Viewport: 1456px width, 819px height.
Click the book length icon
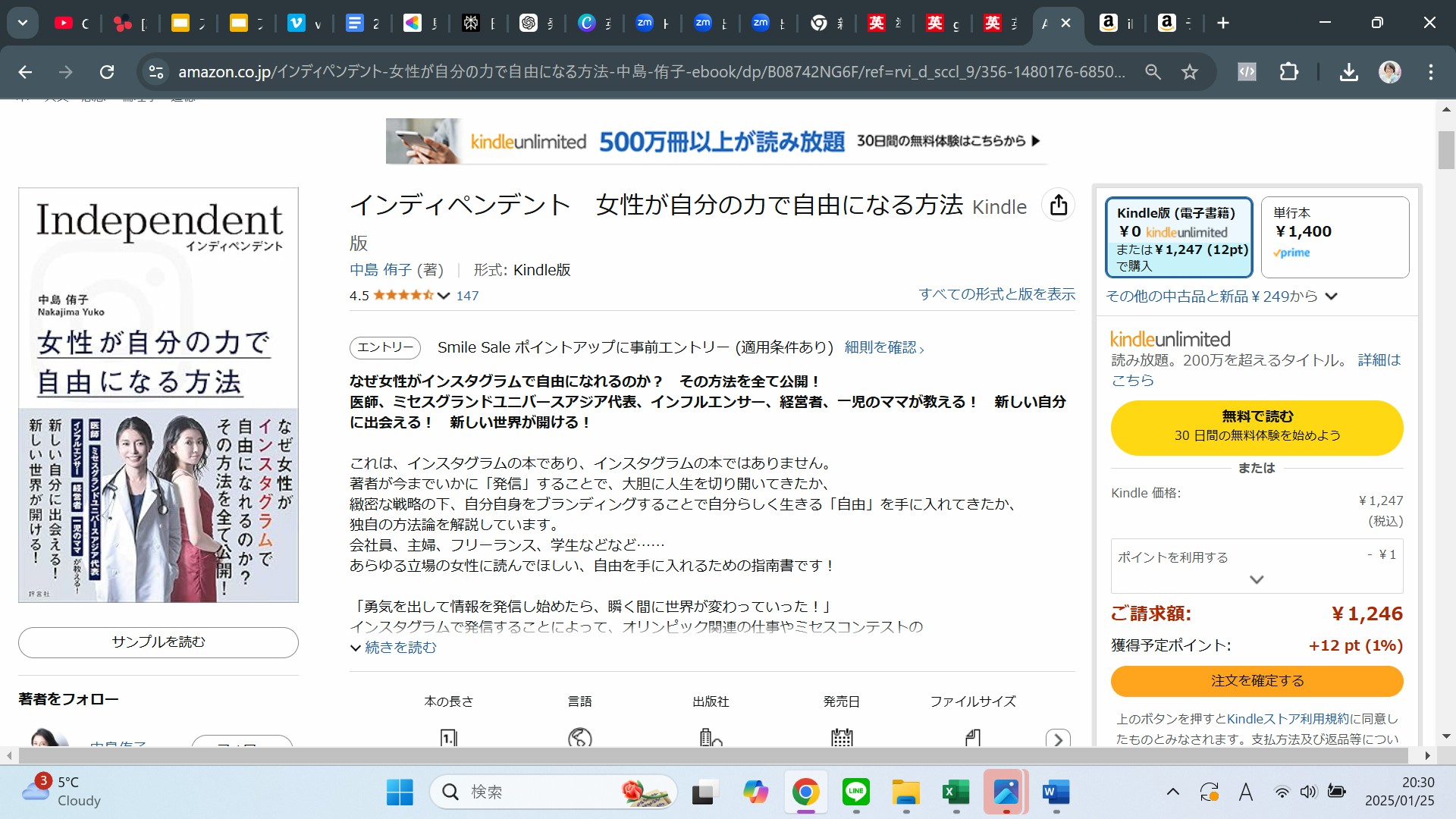[448, 737]
